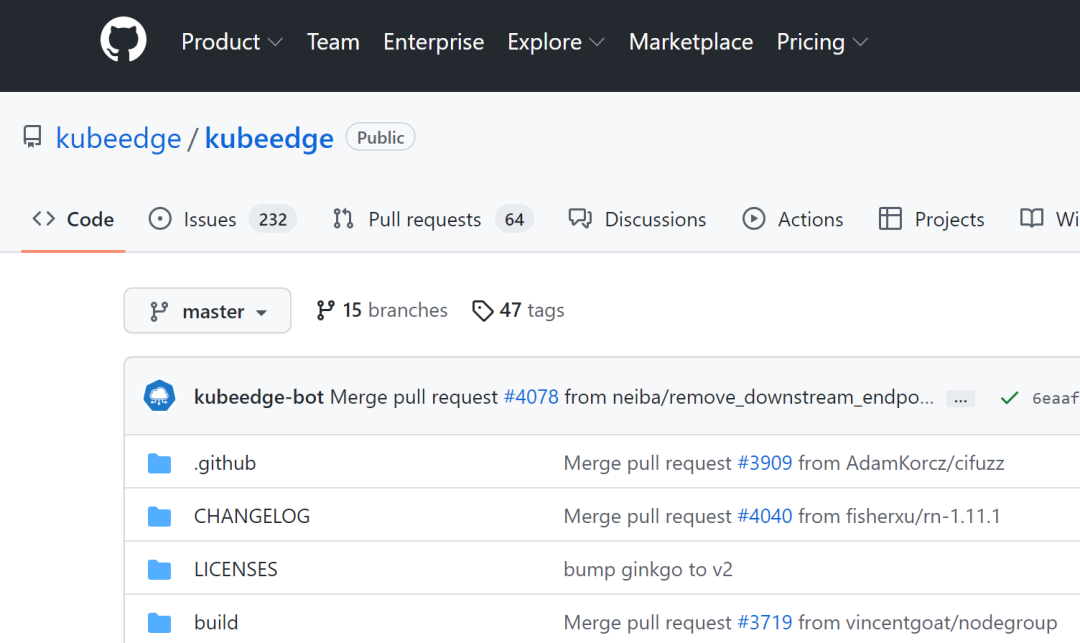Open pull request #4078 link
The image size is (1080, 643).
coord(531,397)
